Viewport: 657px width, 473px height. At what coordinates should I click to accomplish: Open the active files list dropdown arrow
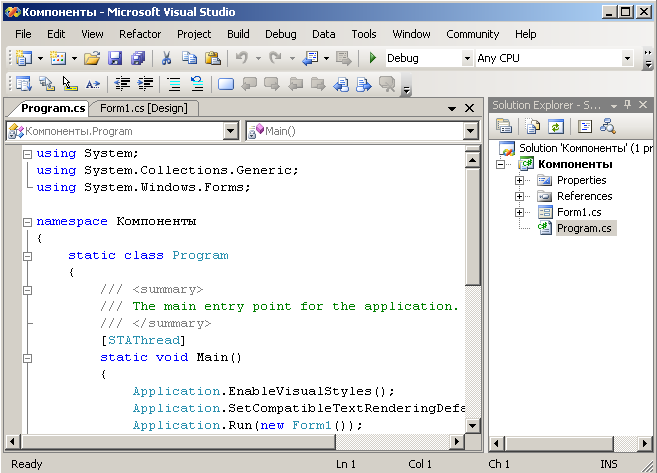coord(452,109)
